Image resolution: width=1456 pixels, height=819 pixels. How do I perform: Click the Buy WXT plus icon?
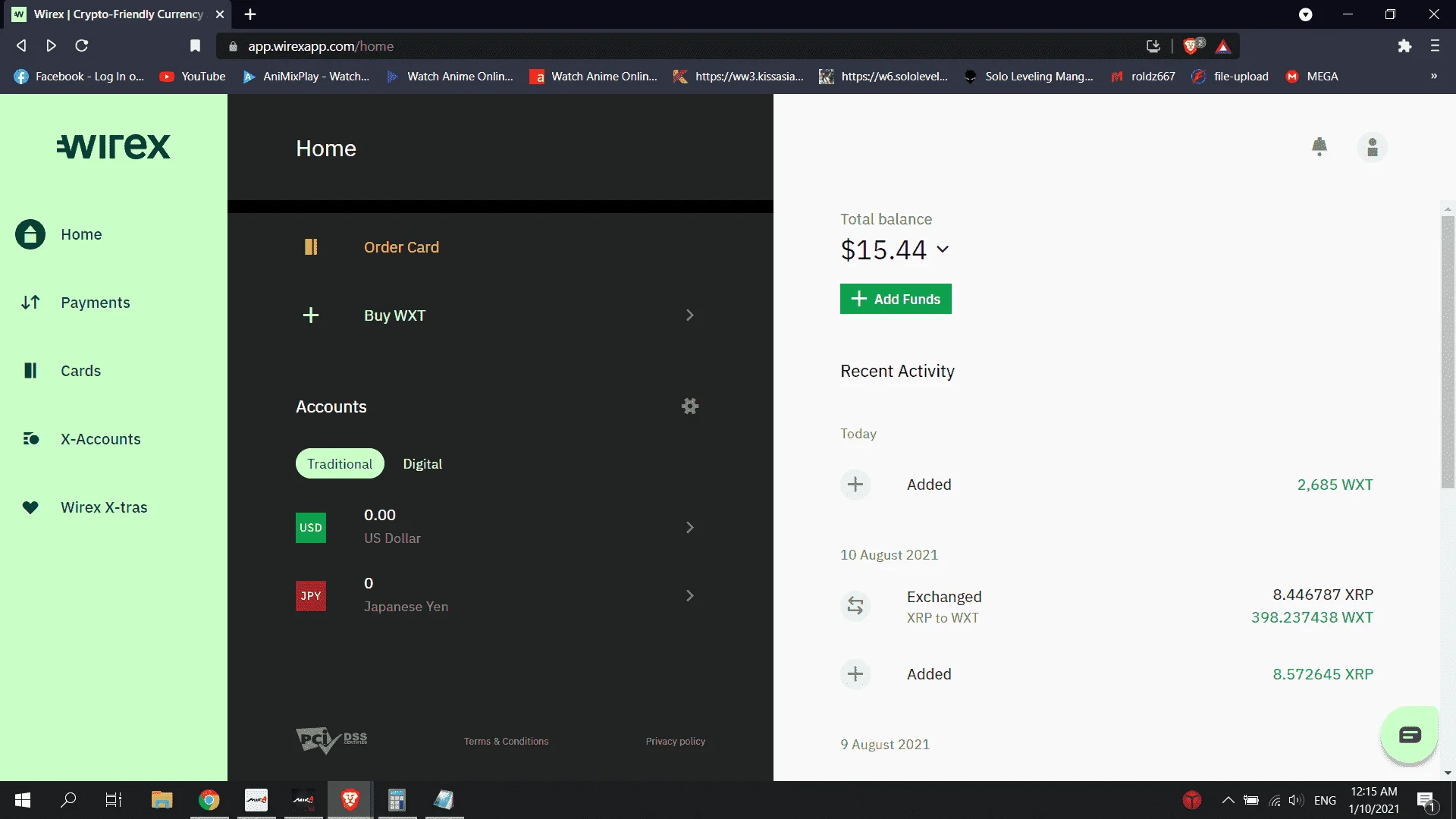(x=311, y=315)
